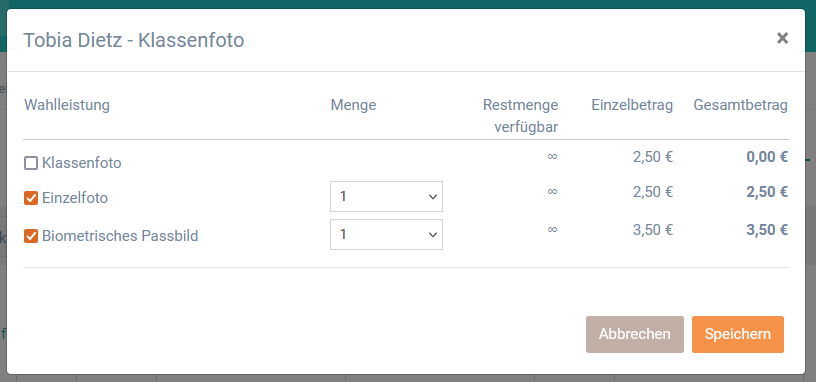Image resolution: width=816 pixels, height=382 pixels.
Task: Close the Tobia Dietz Klassenfoto dialog
Action: 782,38
